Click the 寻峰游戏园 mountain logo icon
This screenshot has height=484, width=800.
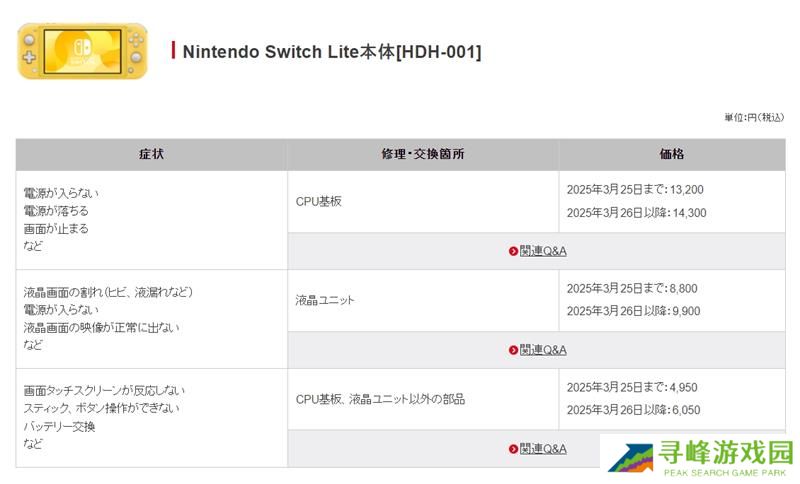tap(630, 459)
